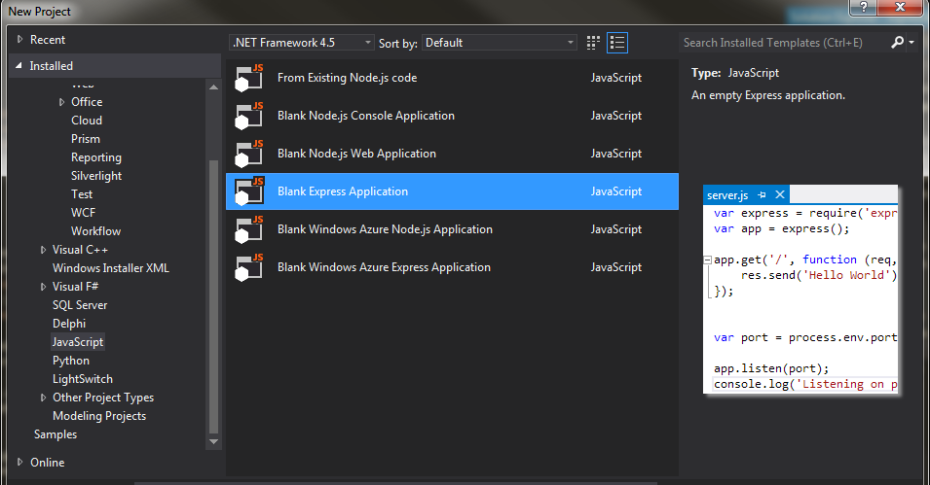
Task: Expand the Visual C++ tree node arrow
Action: [x=43, y=250]
